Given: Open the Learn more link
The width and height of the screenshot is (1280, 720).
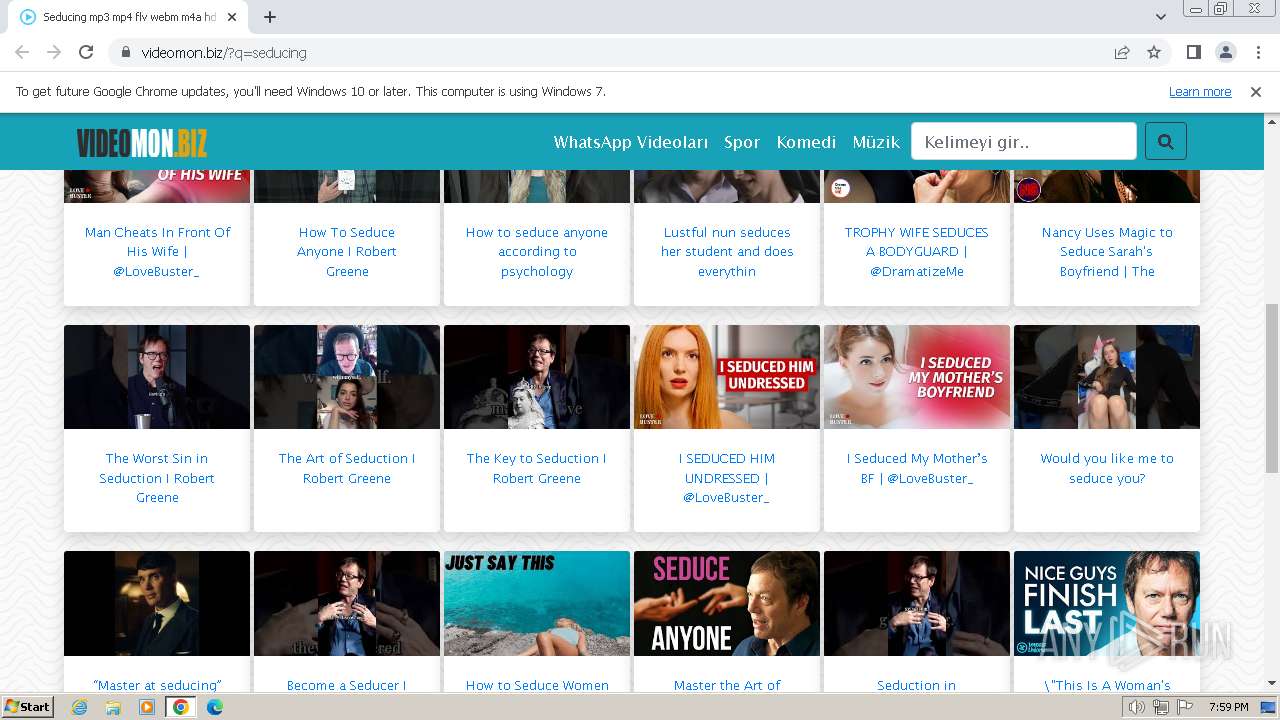Looking at the screenshot, I should click(x=1200, y=92).
